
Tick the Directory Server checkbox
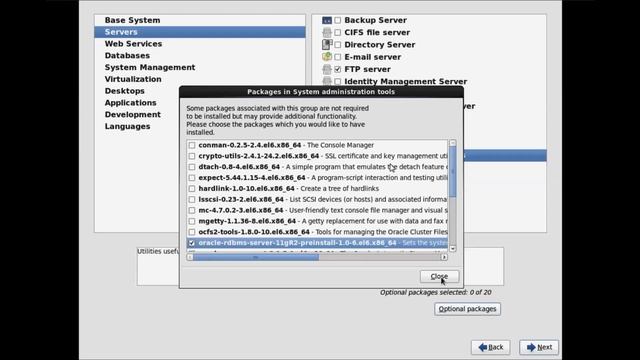pyautogui.click(x=338, y=44)
